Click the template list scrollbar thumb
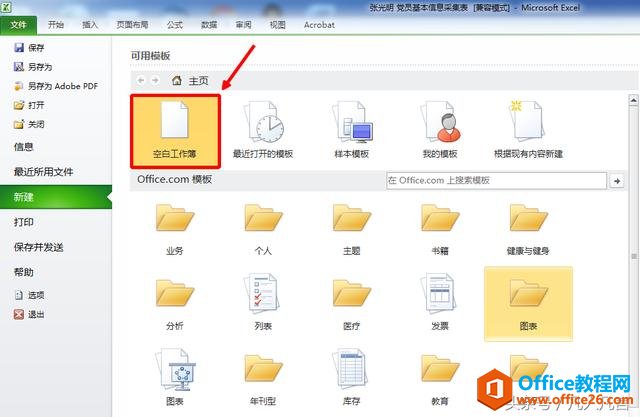This screenshot has width=640, height=417. click(634, 256)
